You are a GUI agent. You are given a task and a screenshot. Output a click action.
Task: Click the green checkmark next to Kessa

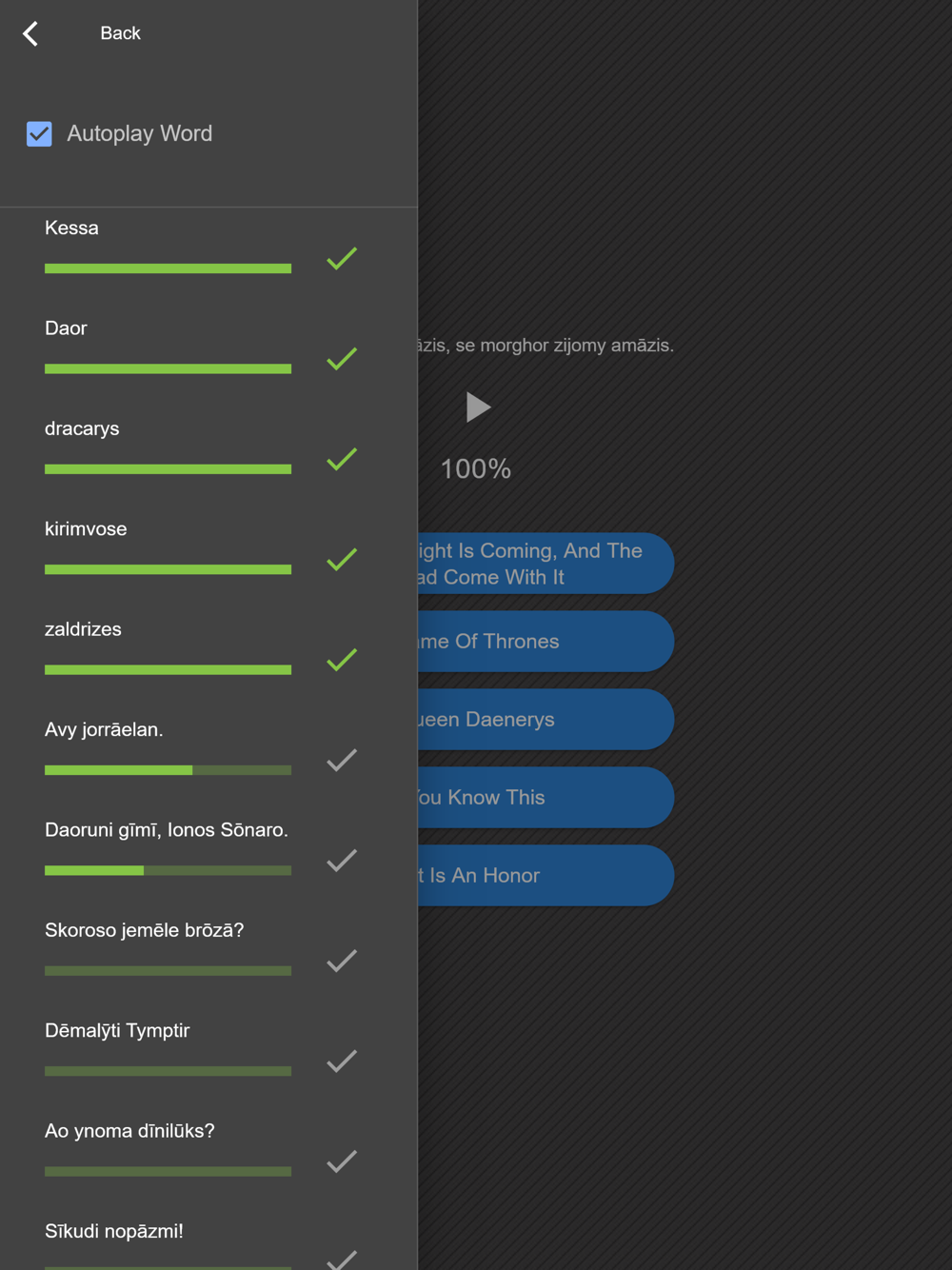point(342,258)
